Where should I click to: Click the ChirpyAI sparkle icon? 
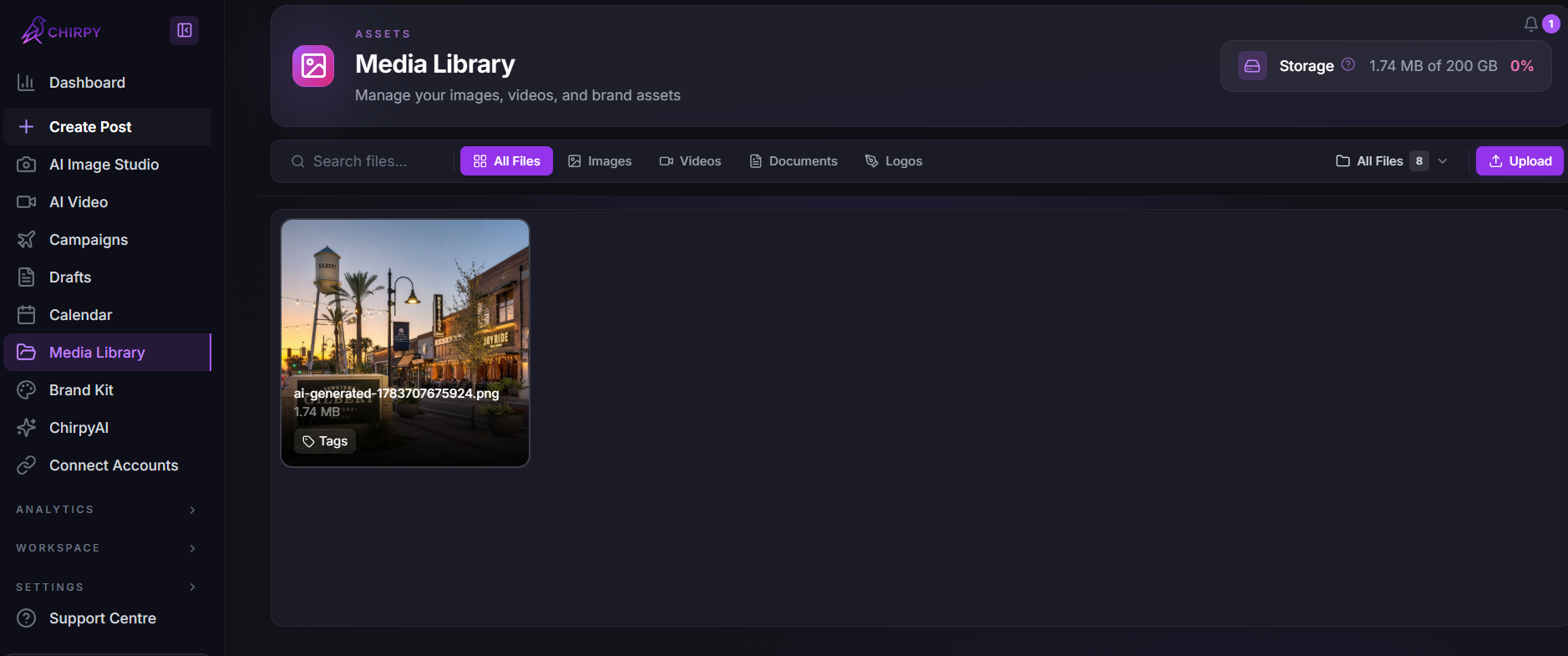(27, 428)
